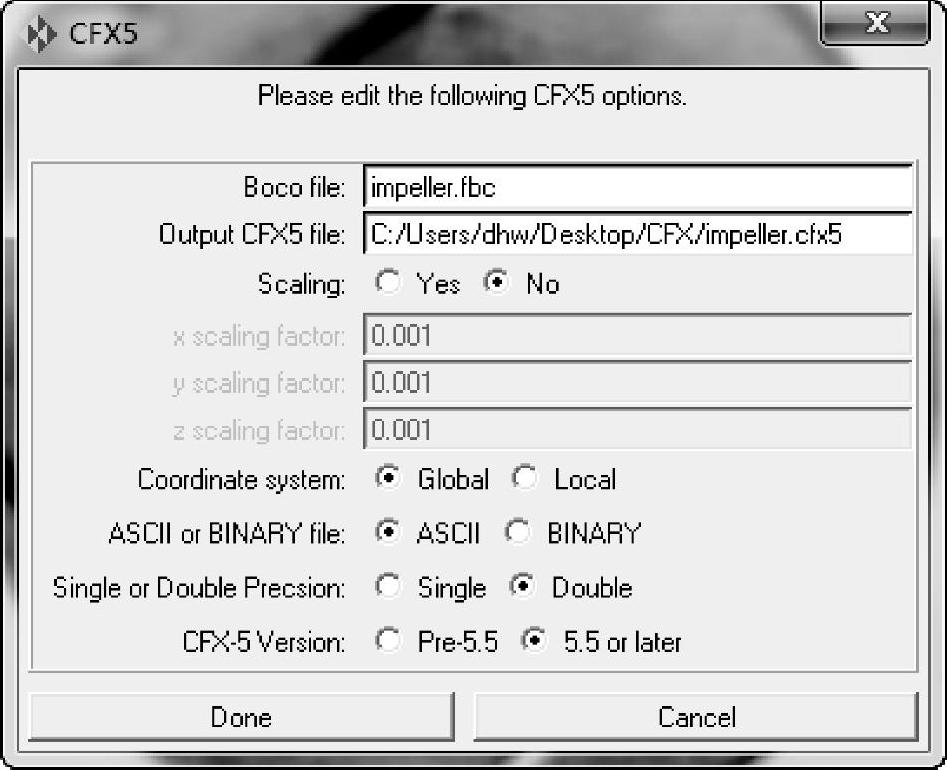This screenshot has width=947, height=770.
Task: Pick 5.5 or later version
Action: pyautogui.click(x=534, y=640)
